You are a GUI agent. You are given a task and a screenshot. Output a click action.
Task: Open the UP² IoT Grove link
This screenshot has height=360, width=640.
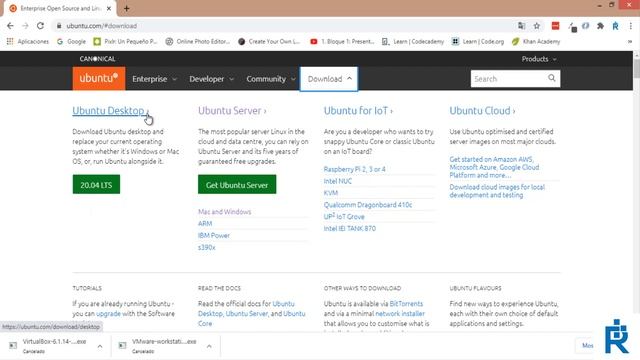pos(344,216)
